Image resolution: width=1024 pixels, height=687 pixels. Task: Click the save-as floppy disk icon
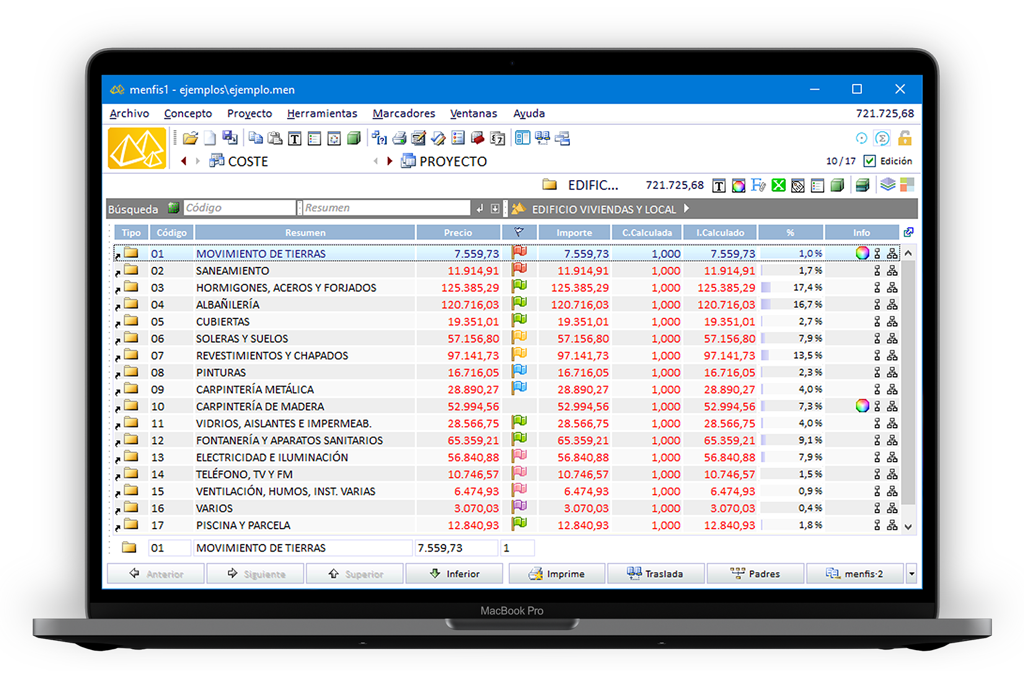click(x=230, y=138)
